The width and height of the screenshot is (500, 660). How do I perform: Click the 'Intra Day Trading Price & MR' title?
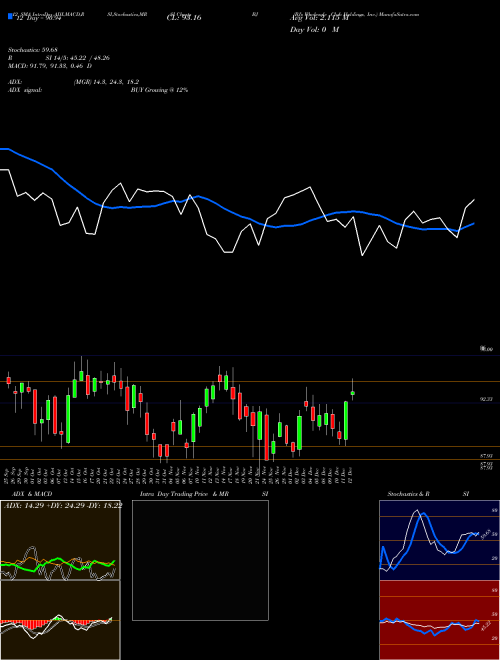click(184, 494)
